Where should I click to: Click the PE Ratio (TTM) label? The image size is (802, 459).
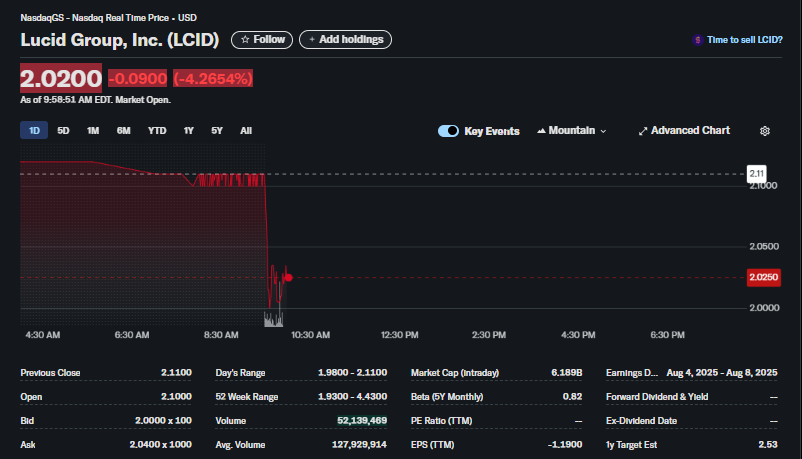pyautogui.click(x=441, y=421)
